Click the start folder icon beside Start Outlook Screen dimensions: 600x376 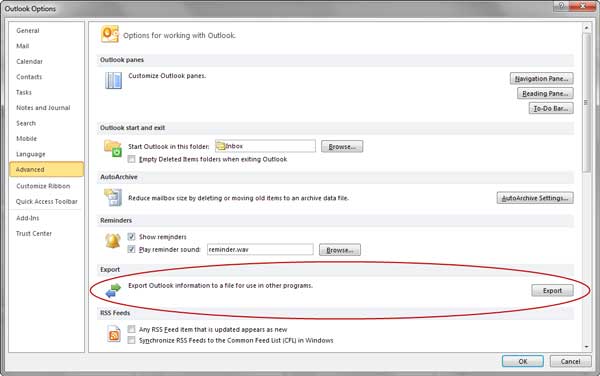point(113,148)
